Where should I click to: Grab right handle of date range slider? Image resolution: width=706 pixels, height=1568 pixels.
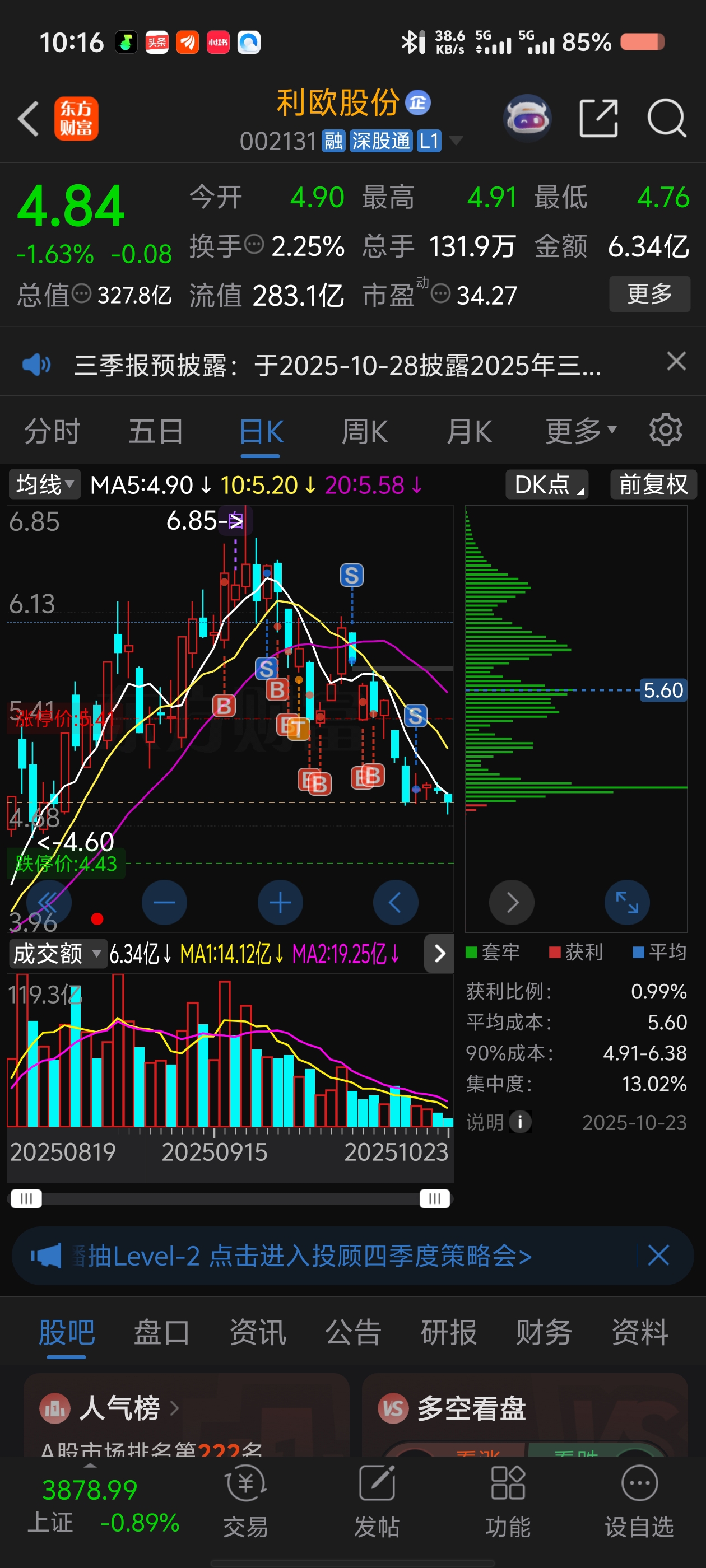434,1198
